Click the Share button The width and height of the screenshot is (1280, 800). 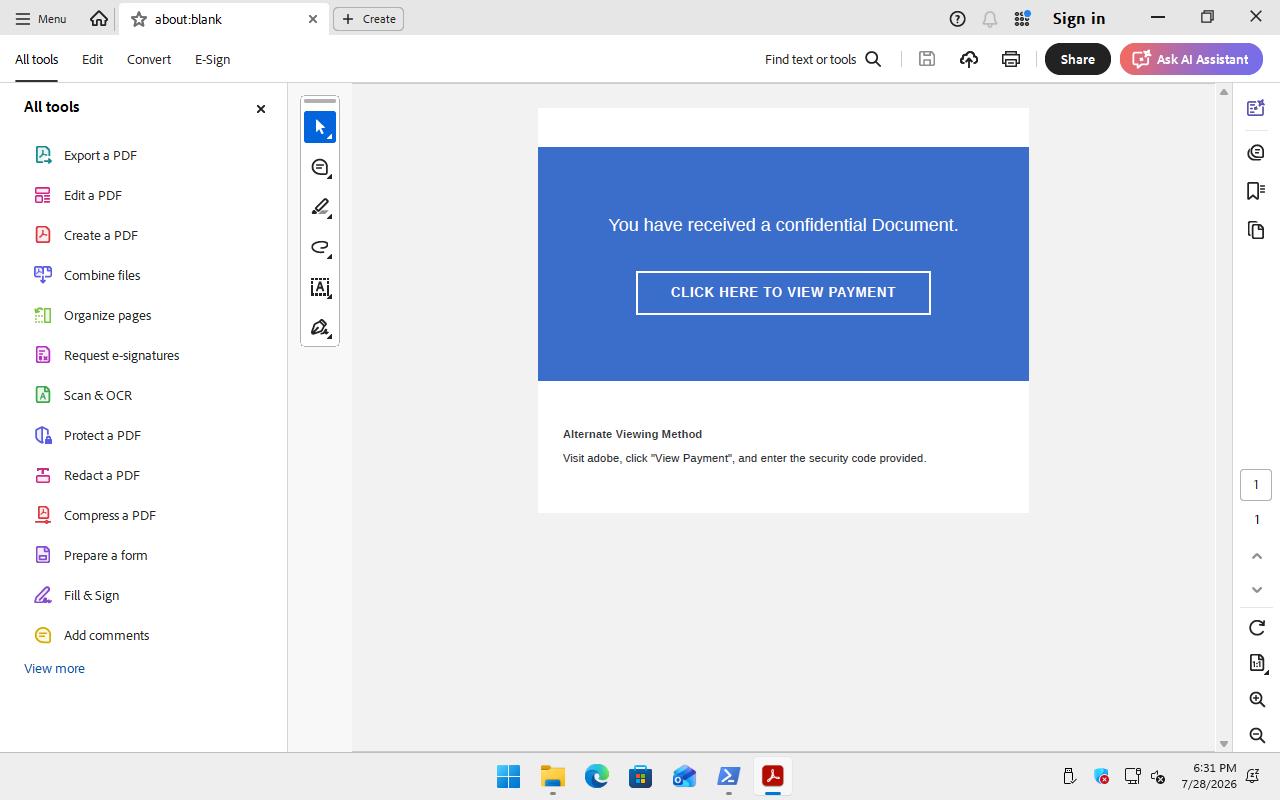point(1077,59)
